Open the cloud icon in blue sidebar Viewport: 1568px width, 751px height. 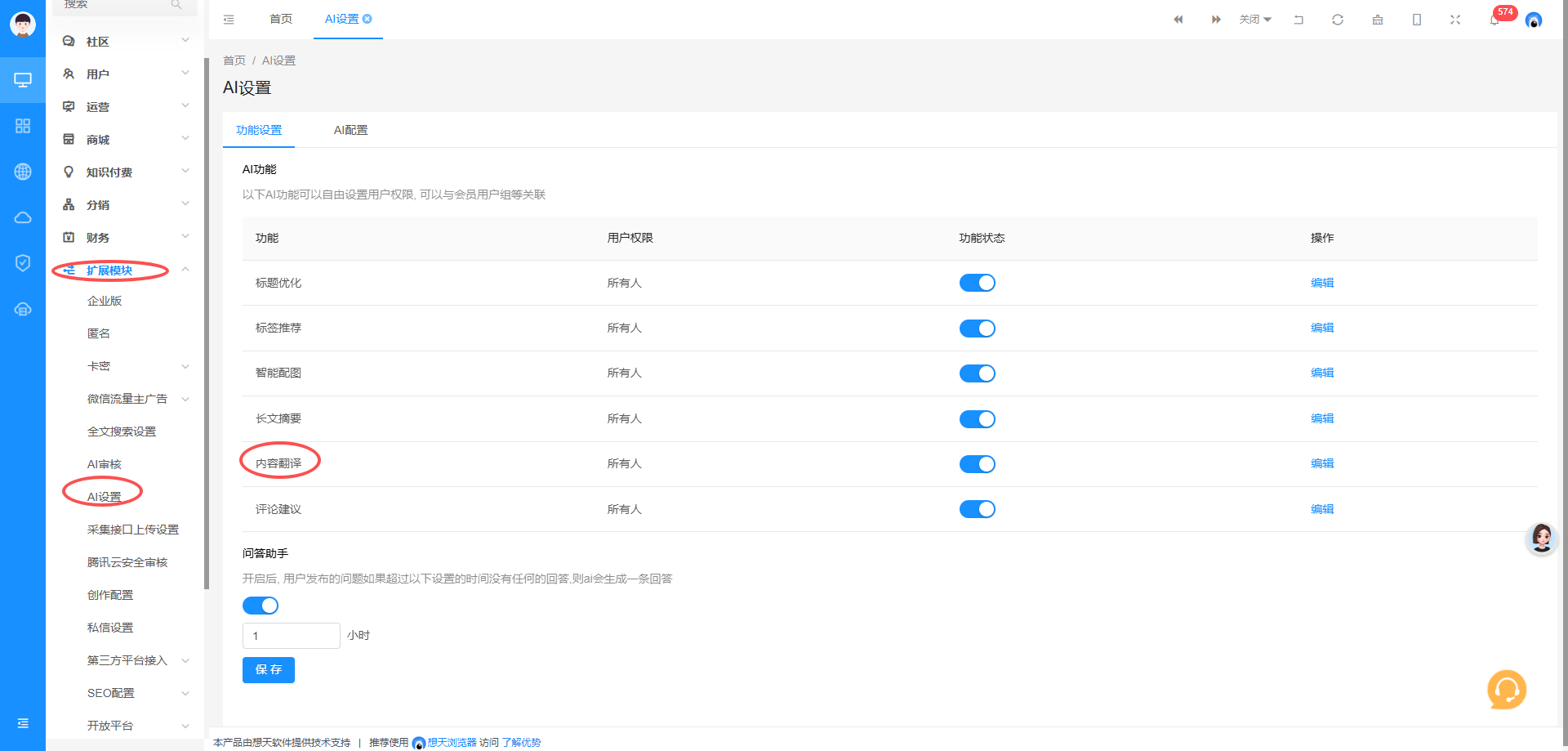[x=23, y=217]
